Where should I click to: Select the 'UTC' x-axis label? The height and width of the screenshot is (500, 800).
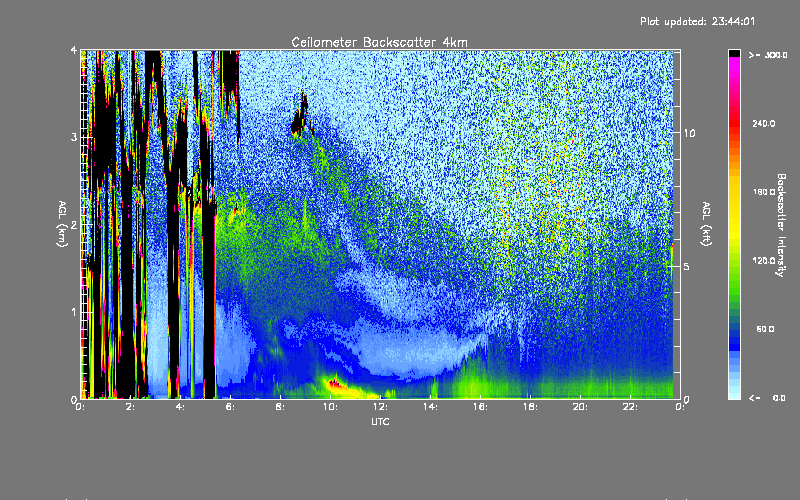pyautogui.click(x=380, y=421)
